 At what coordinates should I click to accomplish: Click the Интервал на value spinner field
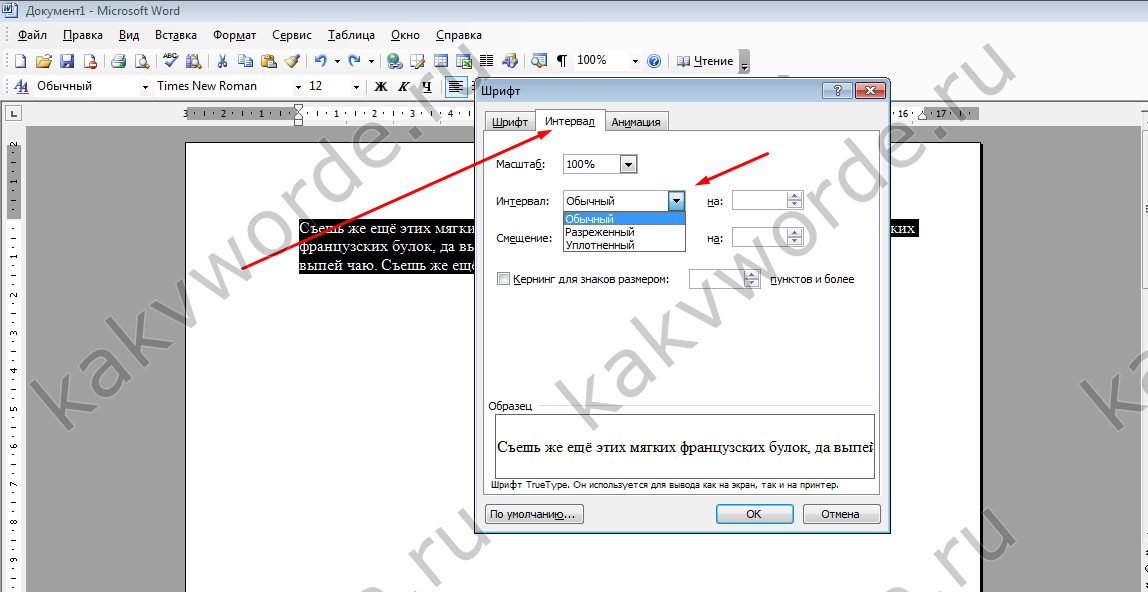760,201
